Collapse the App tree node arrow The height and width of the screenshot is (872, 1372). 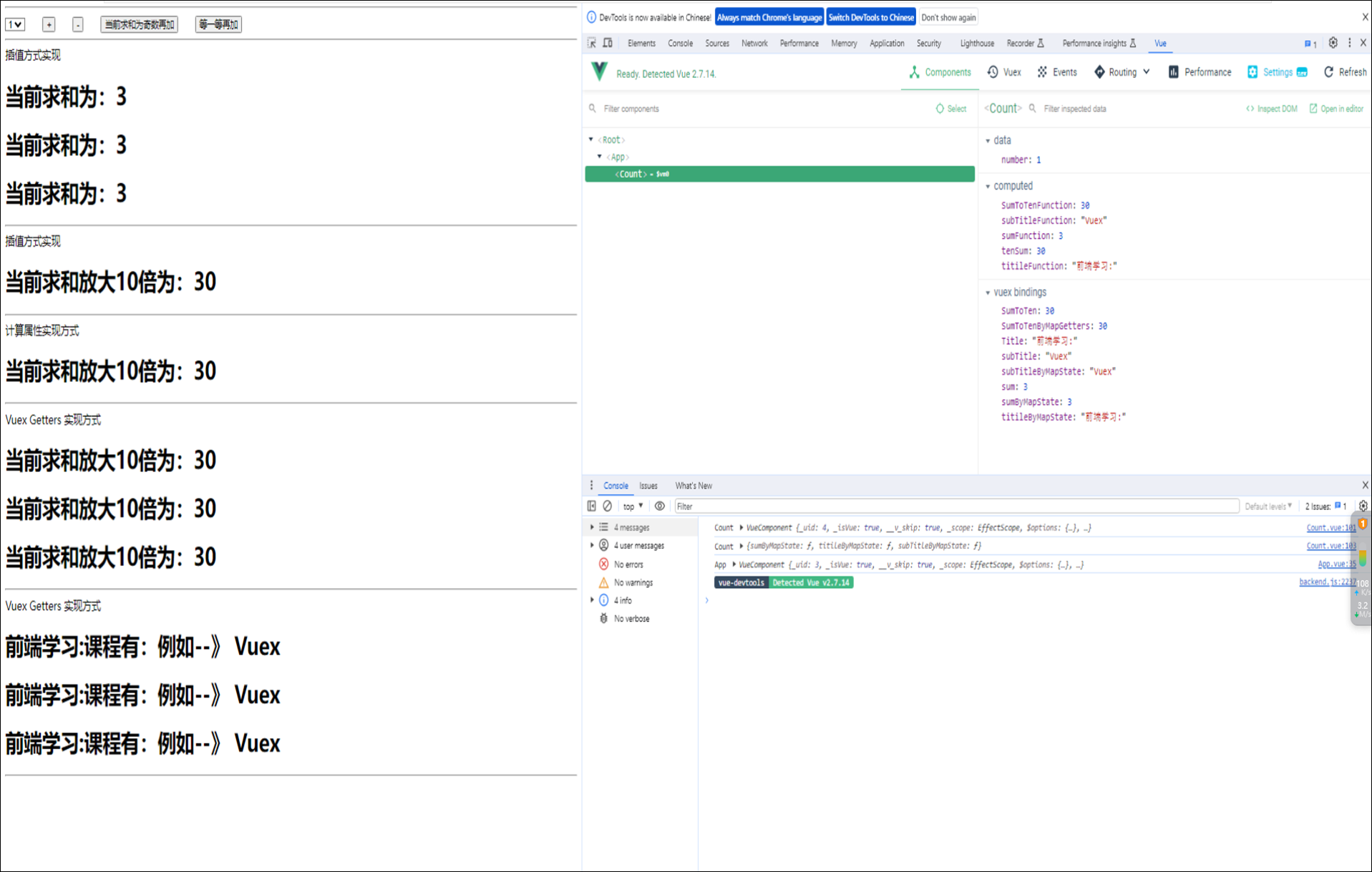[600, 157]
